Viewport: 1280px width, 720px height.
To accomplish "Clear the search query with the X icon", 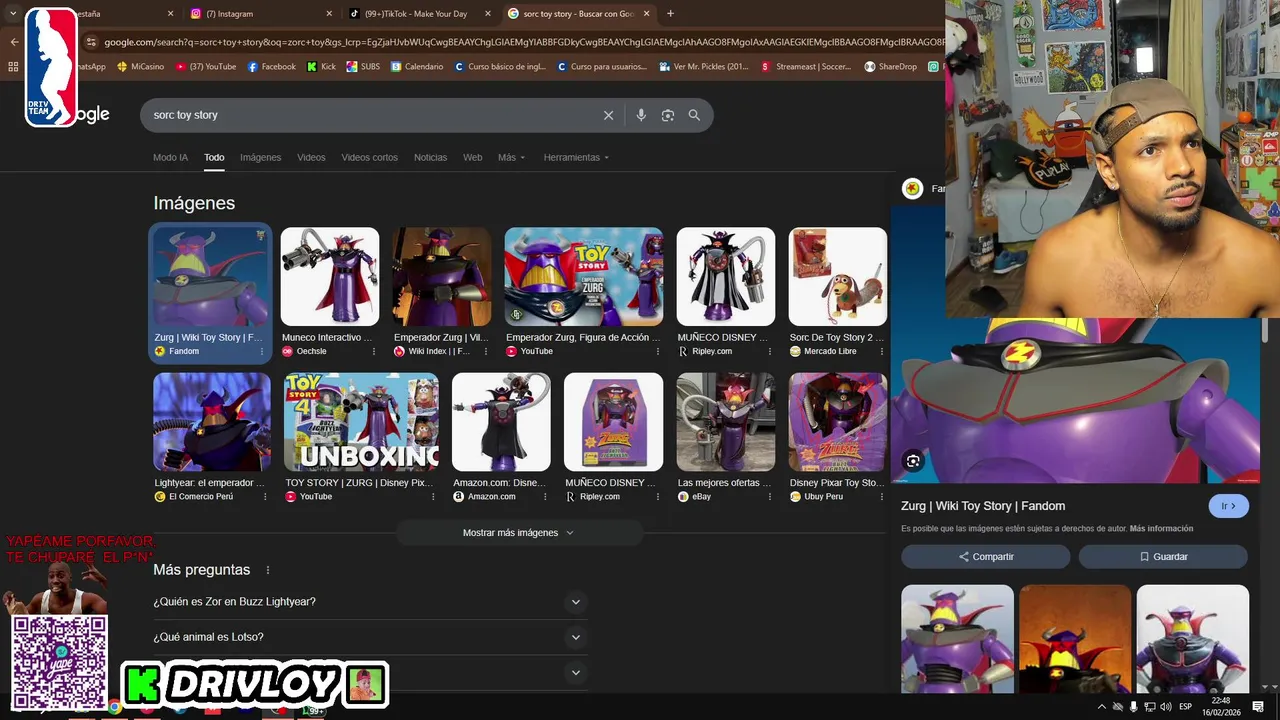I will pyautogui.click(x=608, y=115).
